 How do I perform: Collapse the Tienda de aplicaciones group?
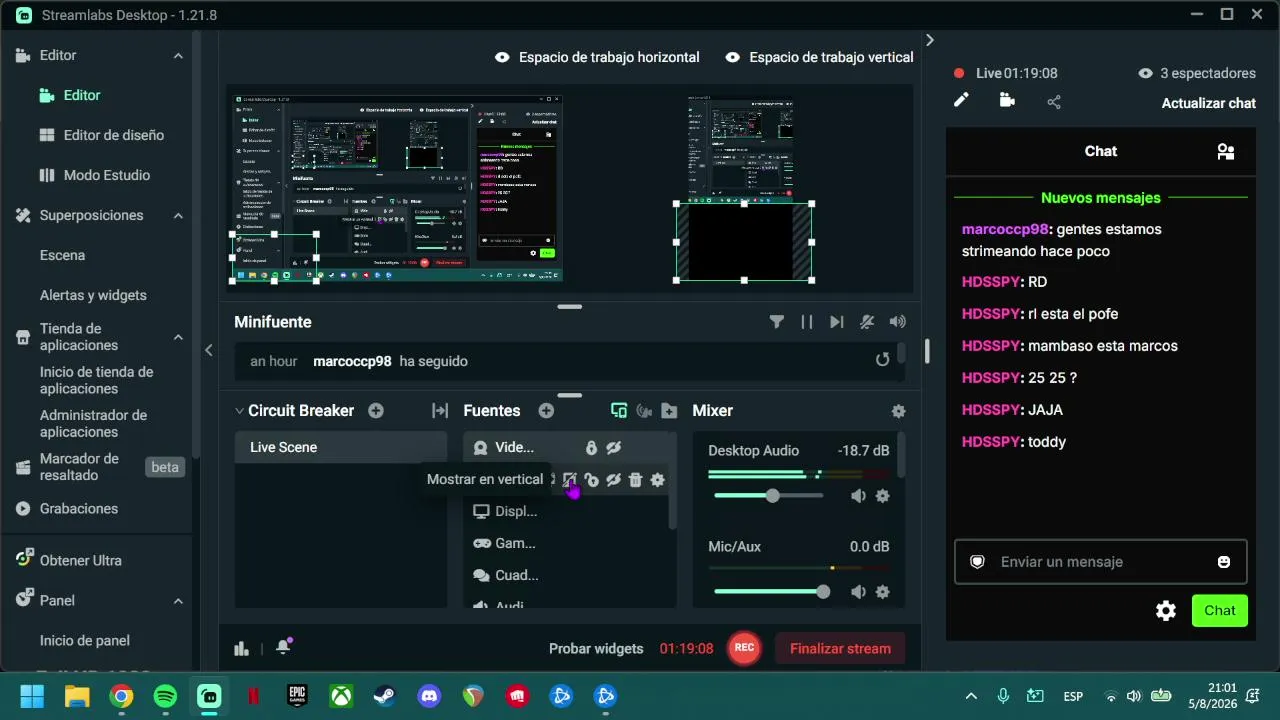tap(178, 337)
